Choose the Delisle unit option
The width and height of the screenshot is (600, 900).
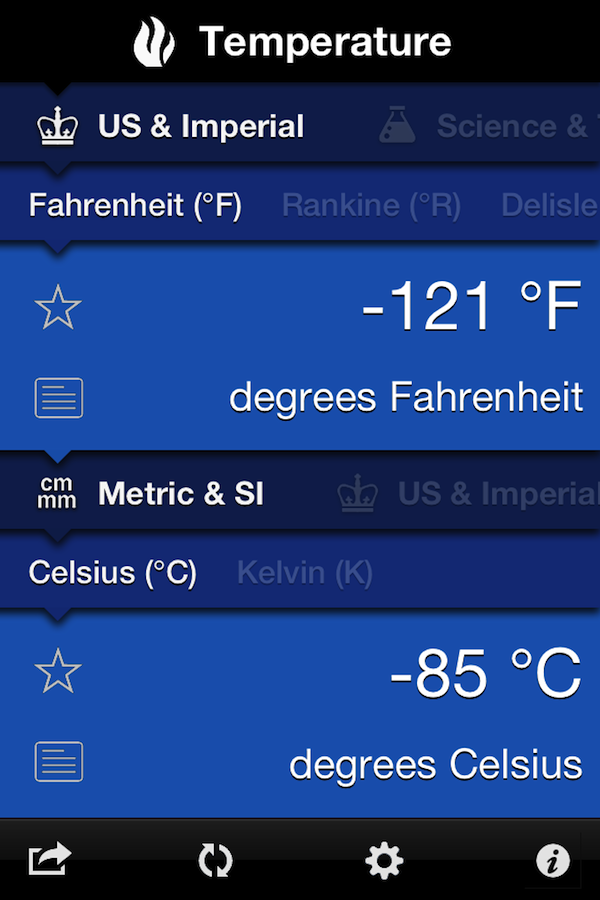(x=550, y=206)
